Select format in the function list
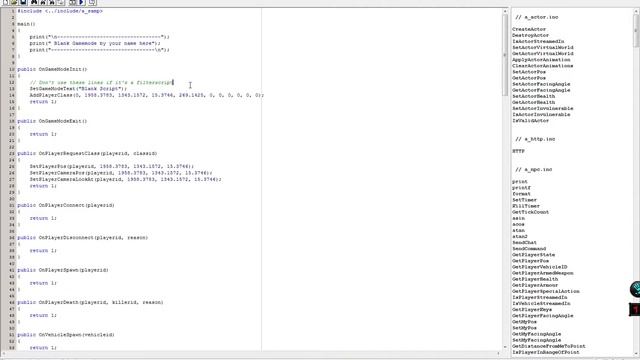640x360 pixels. tap(521, 194)
